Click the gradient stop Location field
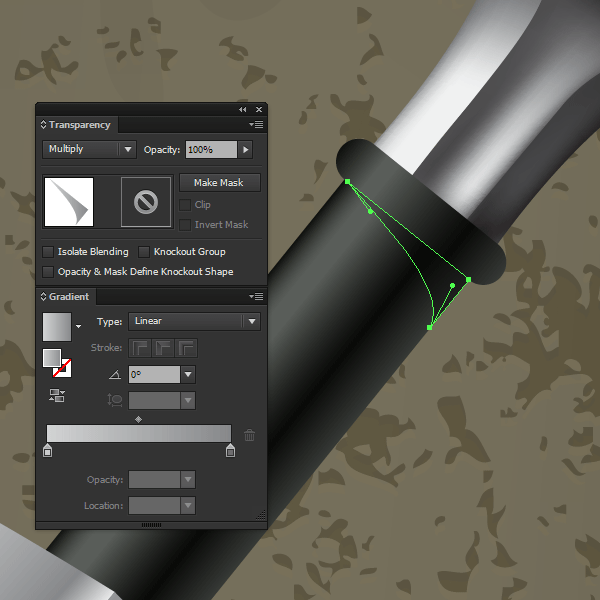This screenshot has width=600, height=600. pos(154,505)
